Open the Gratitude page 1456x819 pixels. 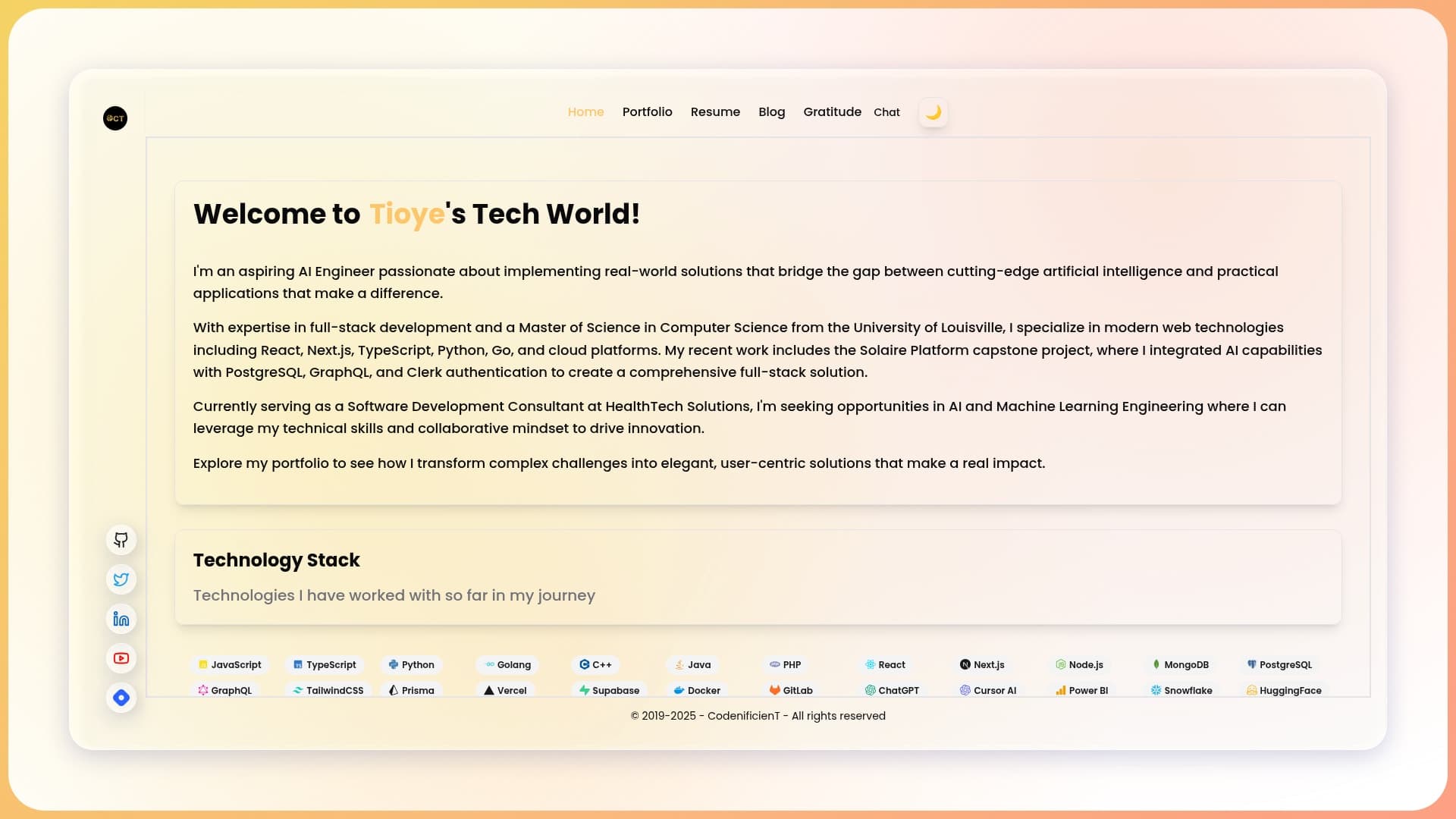click(x=832, y=111)
